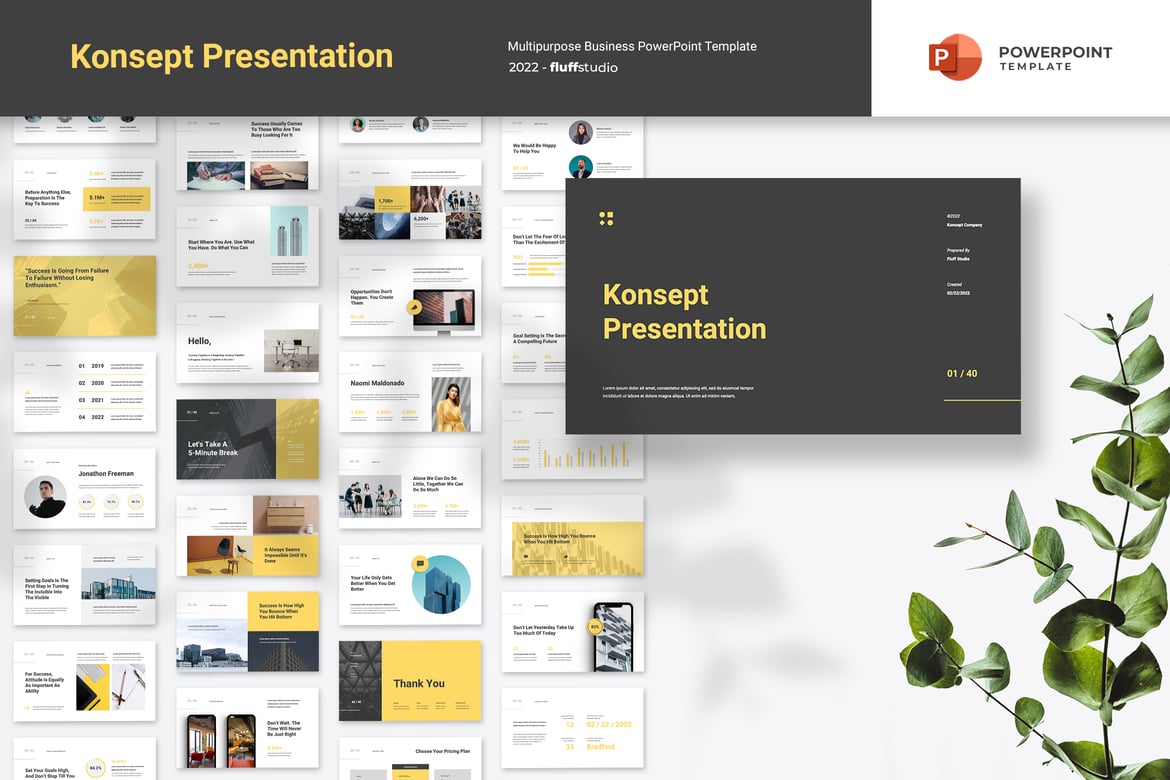Select the image grid slide showing '1,700+'
Image resolution: width=1170 pixels, height=780 pixels.
(410, 199)
